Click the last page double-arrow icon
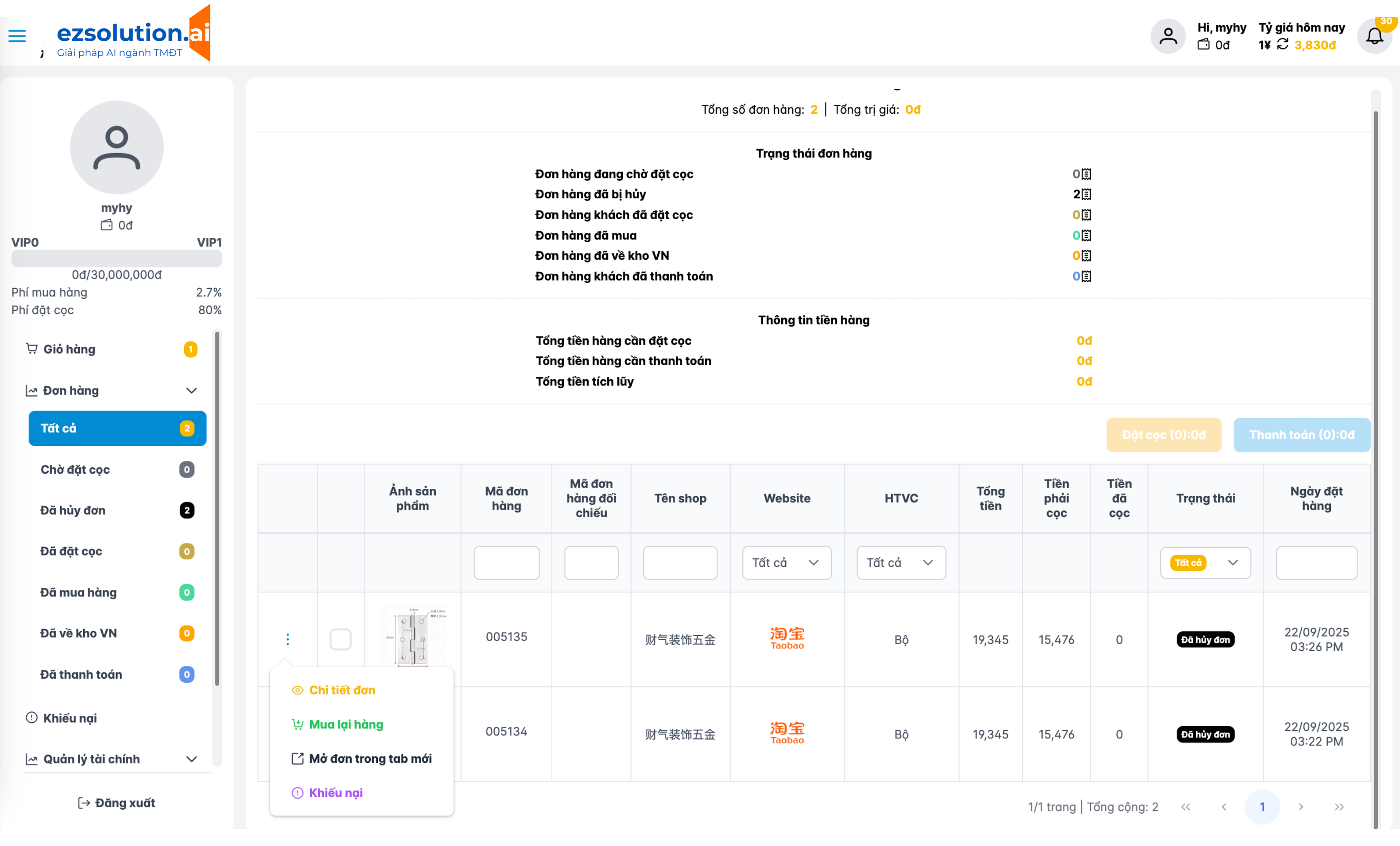 pos(1338,807)
